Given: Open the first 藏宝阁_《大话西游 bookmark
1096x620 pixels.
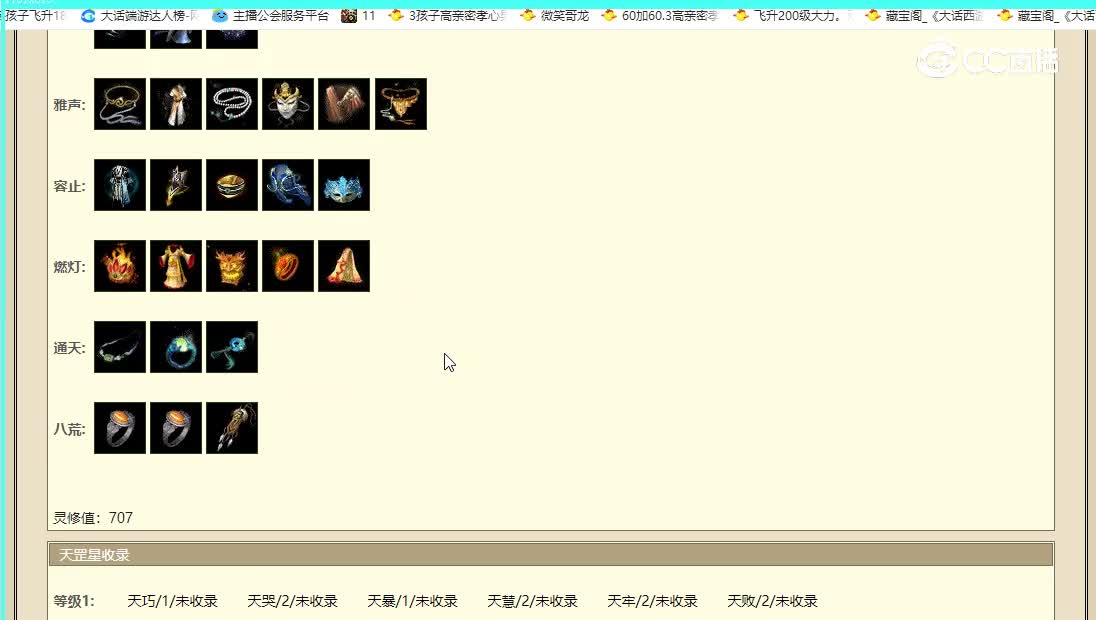Looking at the screenshot, I should [x=924, y=15].
